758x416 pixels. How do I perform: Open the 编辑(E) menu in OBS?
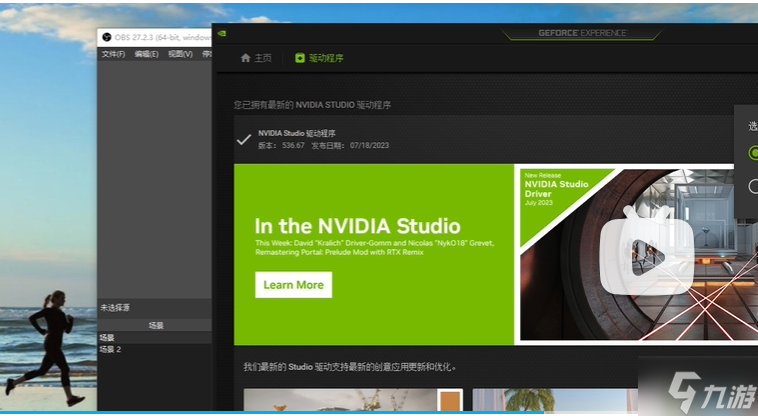146,54
